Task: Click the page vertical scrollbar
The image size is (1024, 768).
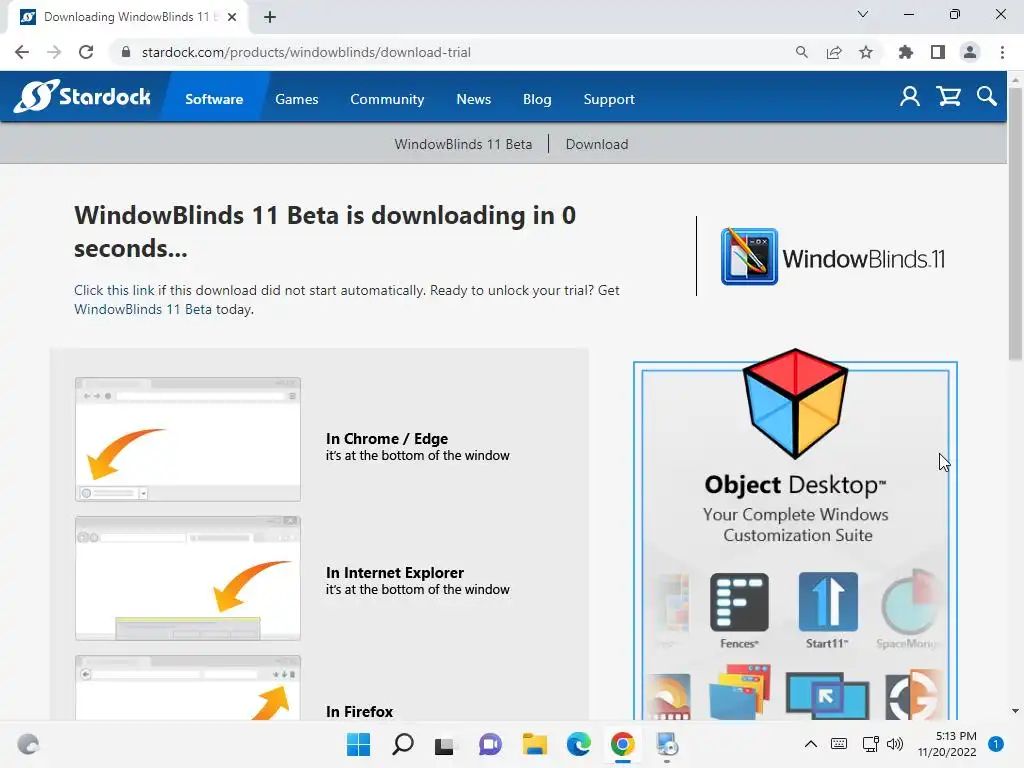Action: pos(1014,224)
